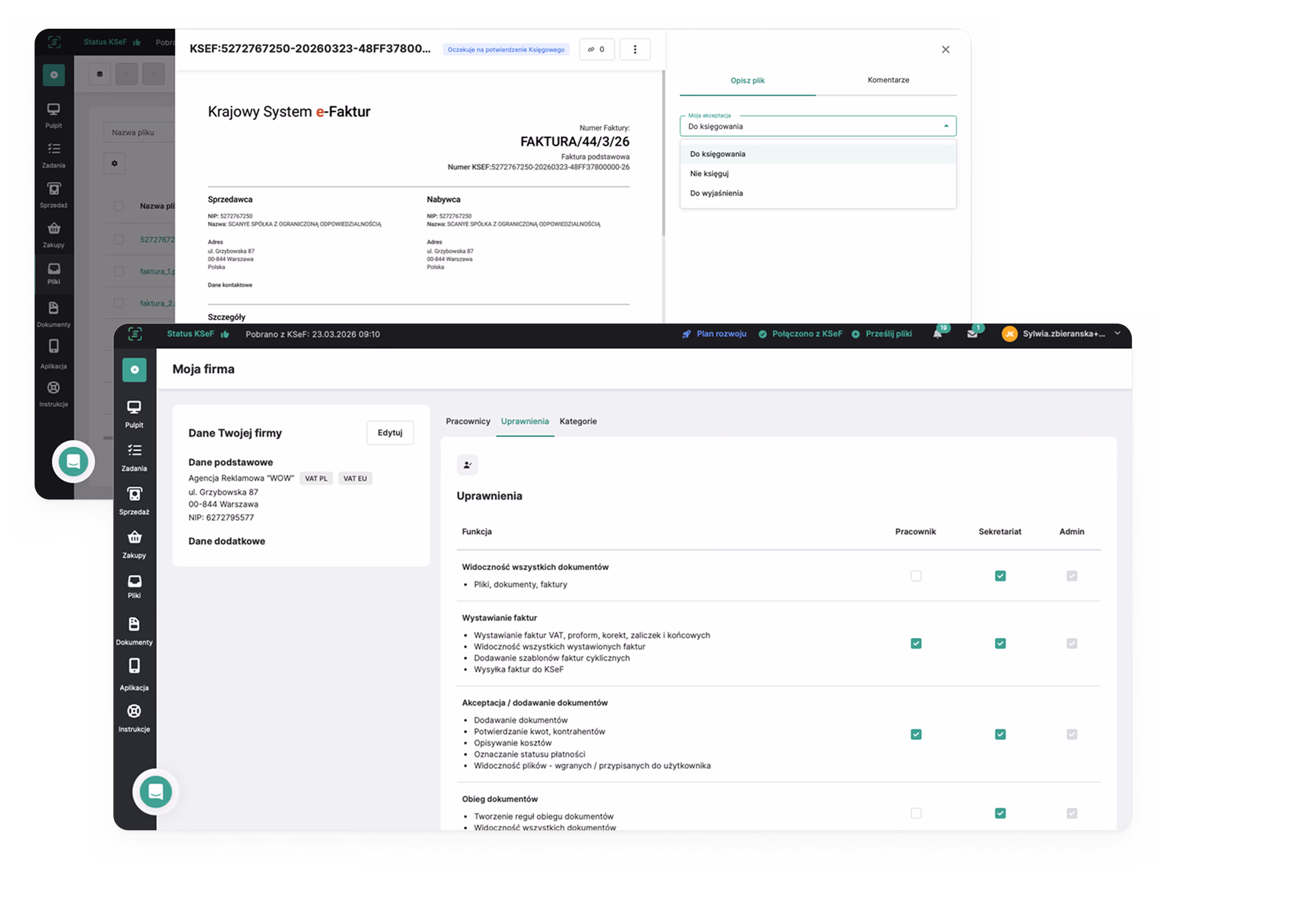1292x924 pixels.
Task: Toggle Sekretariat for Wystawianie faktur
Action: (x=1000, y=643)
